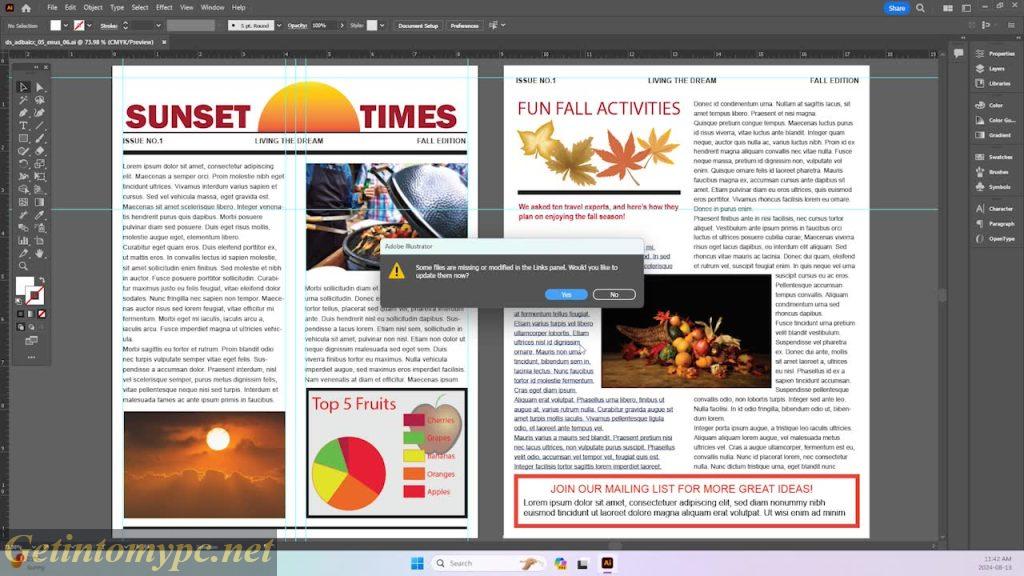Select the Eyedropper tool
The image size is (1024, 576).
[40, 215]
